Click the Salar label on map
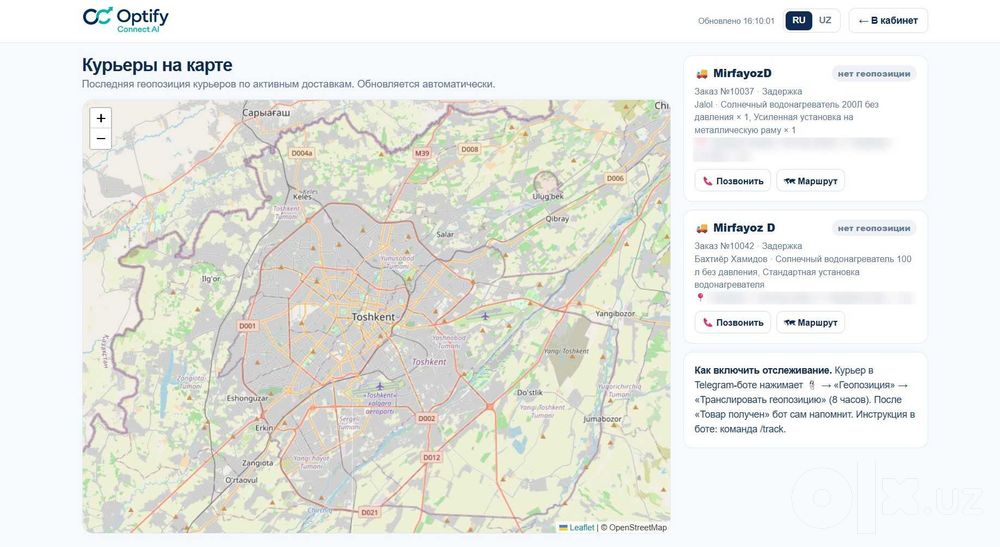This screenshot has width=1000, height=547. tap(445, 235)
